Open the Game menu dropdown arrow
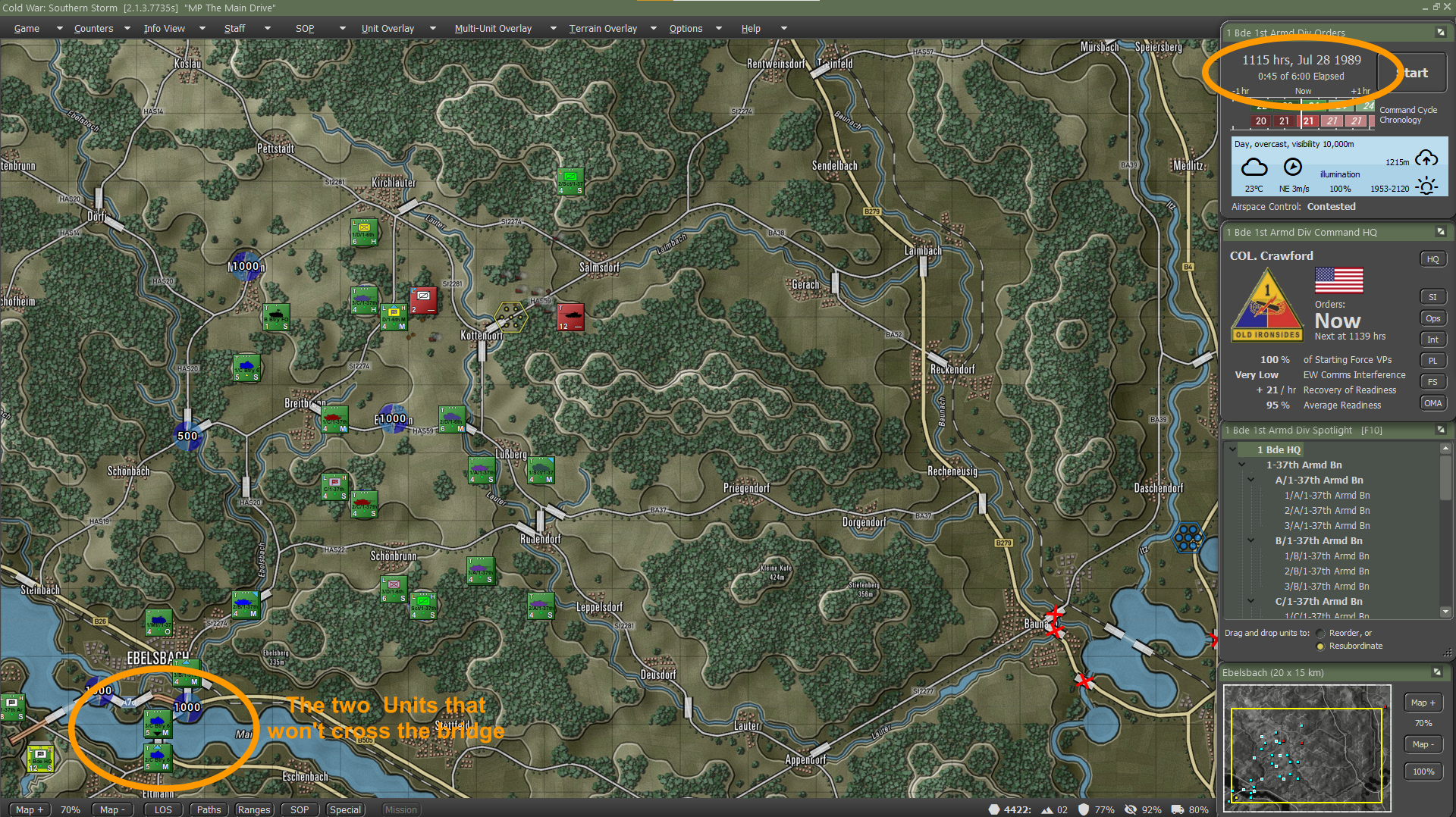Screen dimensions: 1456x817 (x=59, y=28)
